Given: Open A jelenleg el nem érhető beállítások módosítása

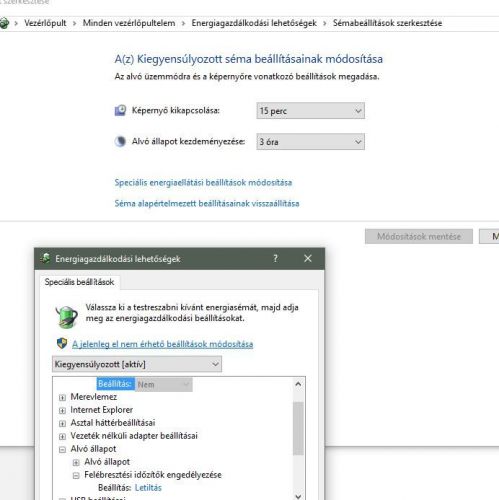Looking at the screenshot, I should (x=163, y=344).
